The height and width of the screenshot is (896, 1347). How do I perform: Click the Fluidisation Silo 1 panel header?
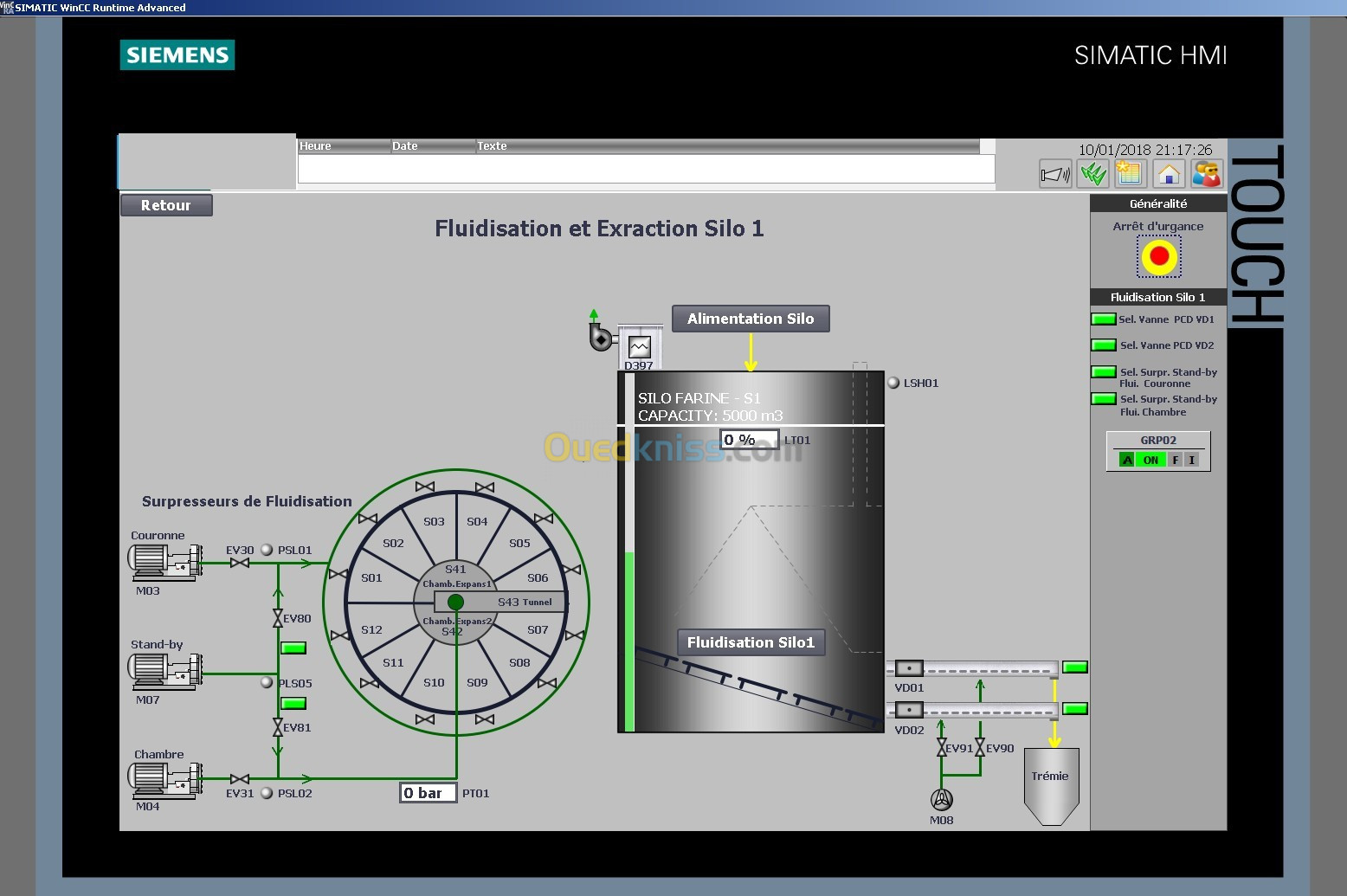pos(1158,297)
